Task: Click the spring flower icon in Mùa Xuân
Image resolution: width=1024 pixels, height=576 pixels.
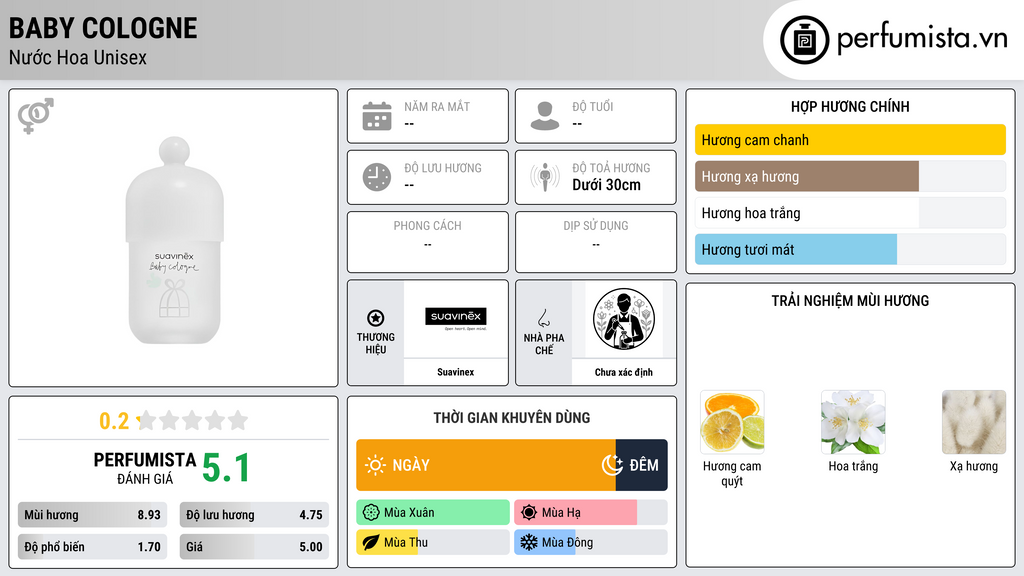Action: (371, 513)
